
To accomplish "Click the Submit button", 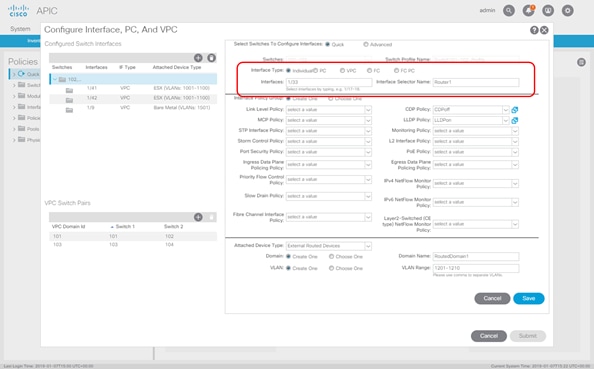I will click(527, 336).
